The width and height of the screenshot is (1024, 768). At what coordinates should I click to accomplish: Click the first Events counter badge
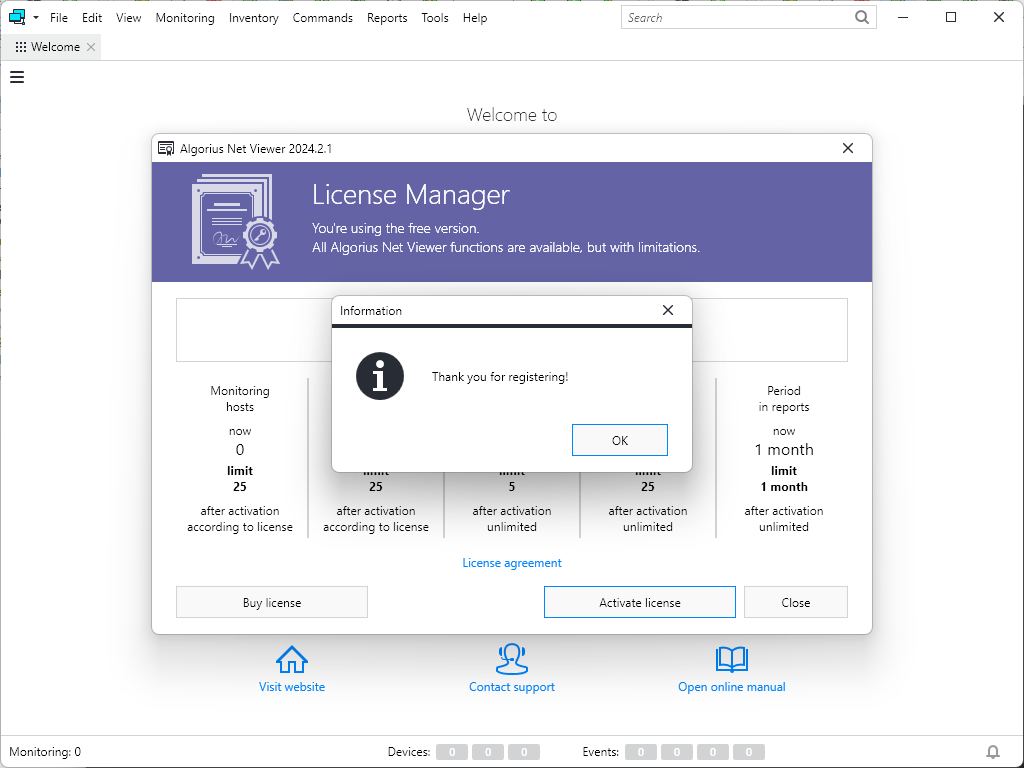pos(641,752)
